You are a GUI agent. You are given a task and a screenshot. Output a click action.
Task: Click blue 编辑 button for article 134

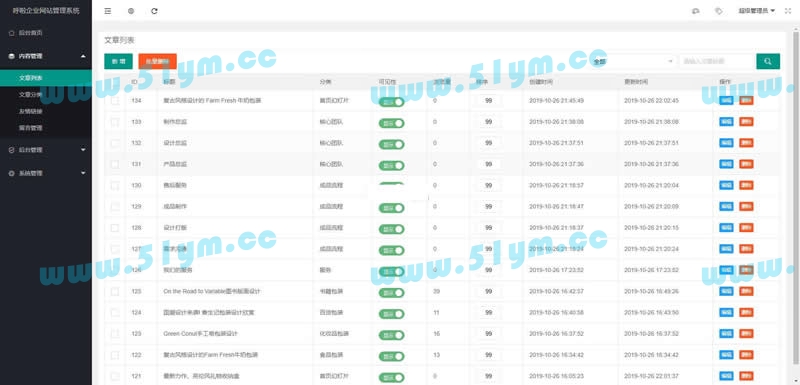(726, 100)
